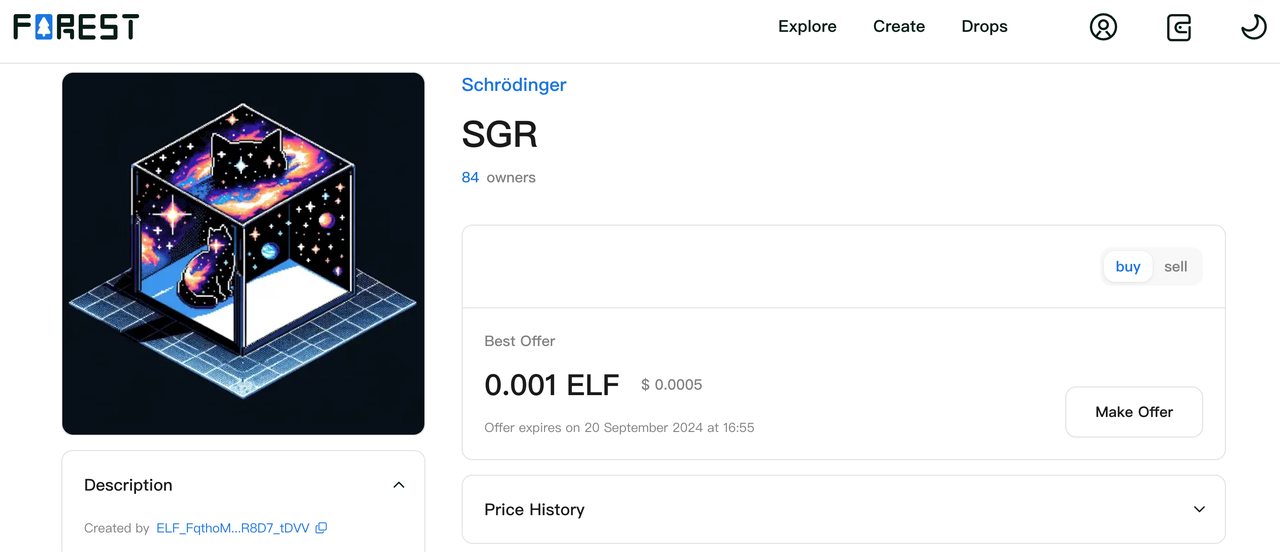Open the user profile icon
Image resolution: width=1280 pixels, height=552 pixels.
point(1103,27)
